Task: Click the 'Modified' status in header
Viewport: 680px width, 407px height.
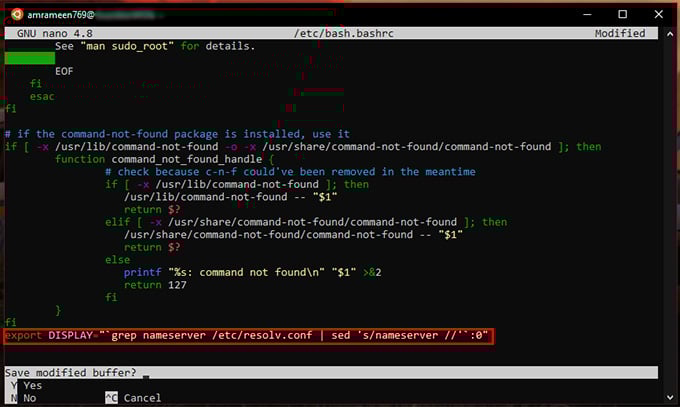Action: 620,33
